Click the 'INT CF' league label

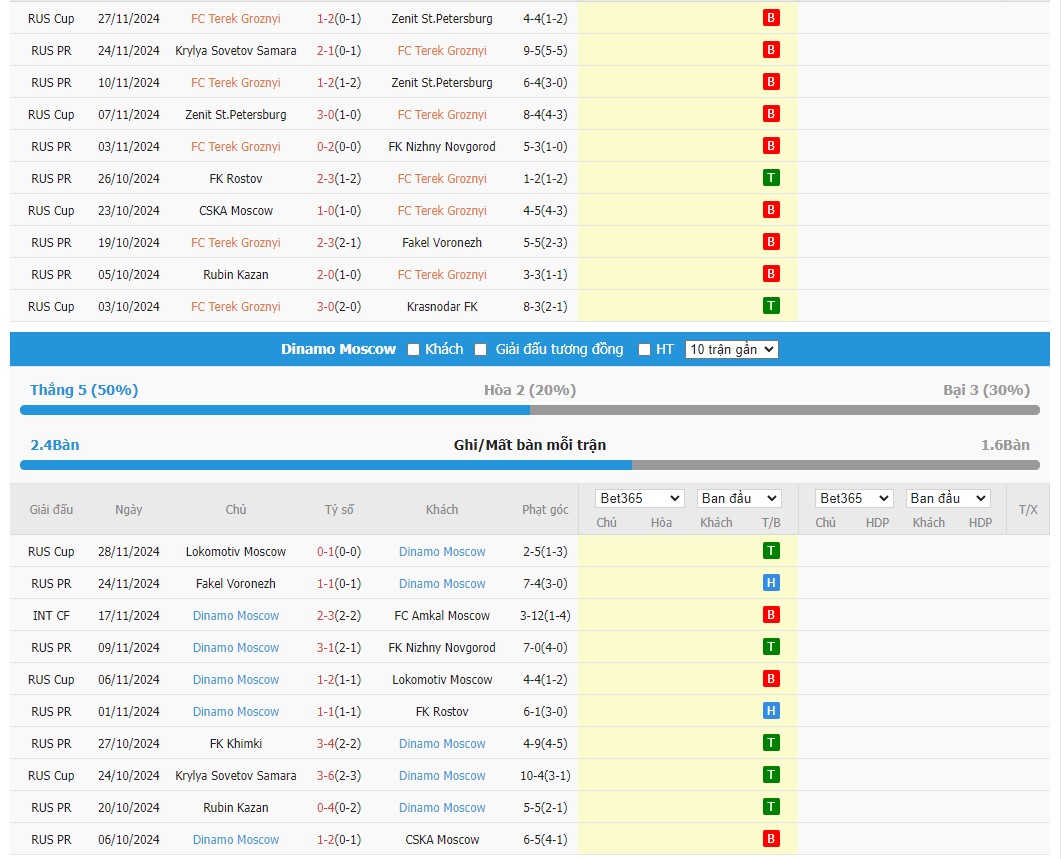click(51, 615)
